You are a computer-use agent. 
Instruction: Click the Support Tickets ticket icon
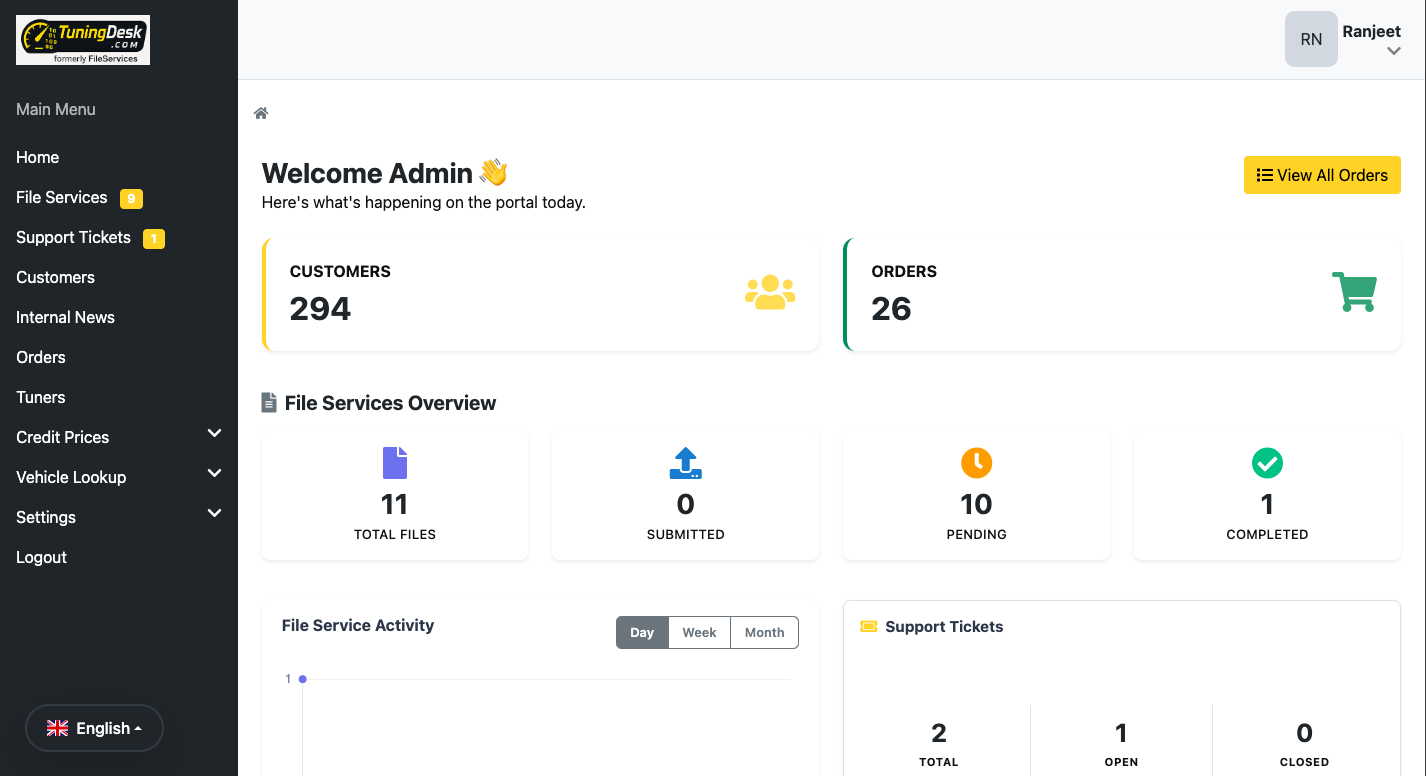(x=866, y=626)
